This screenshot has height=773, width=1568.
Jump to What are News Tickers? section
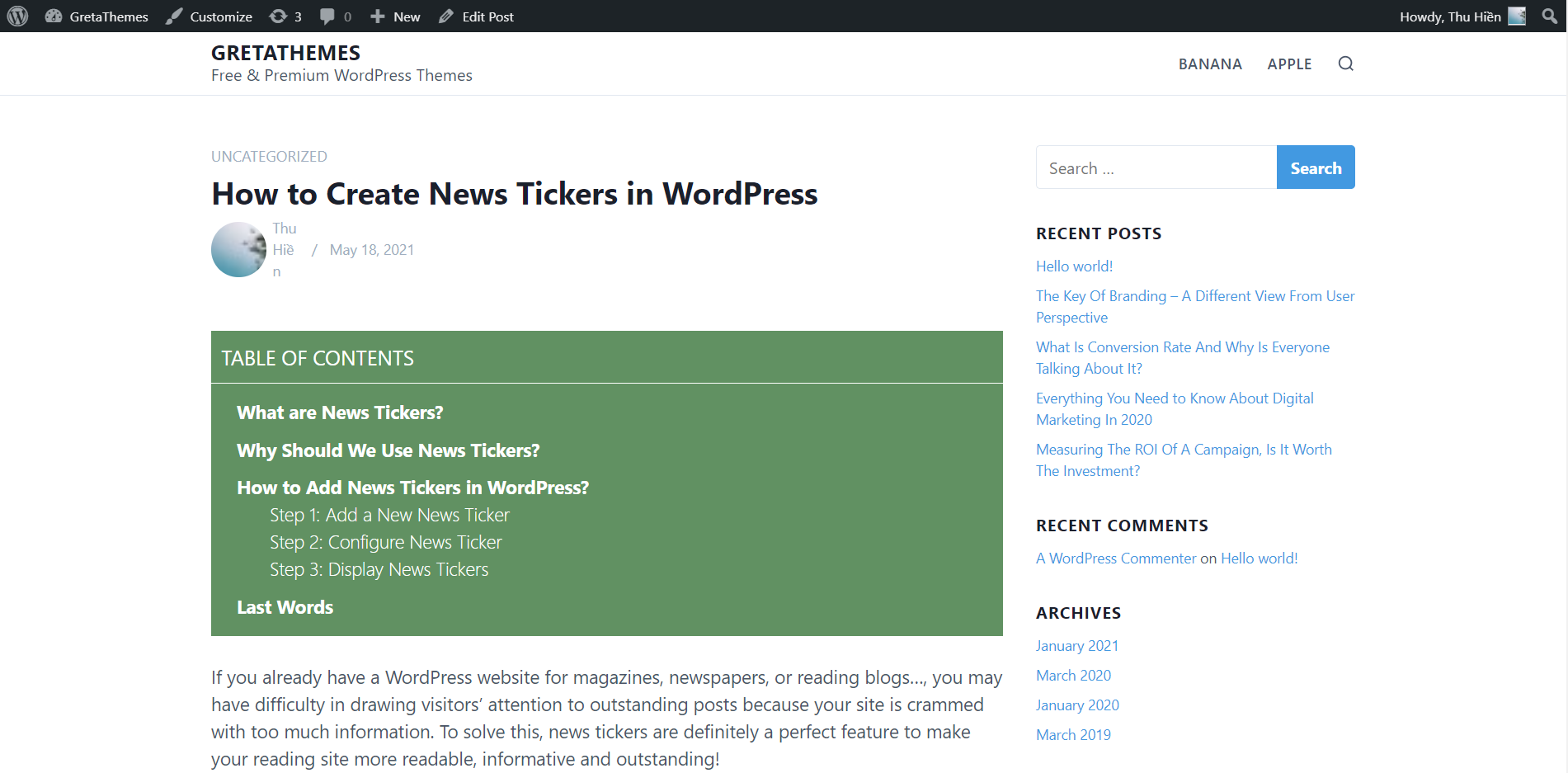tap(340, 412)
